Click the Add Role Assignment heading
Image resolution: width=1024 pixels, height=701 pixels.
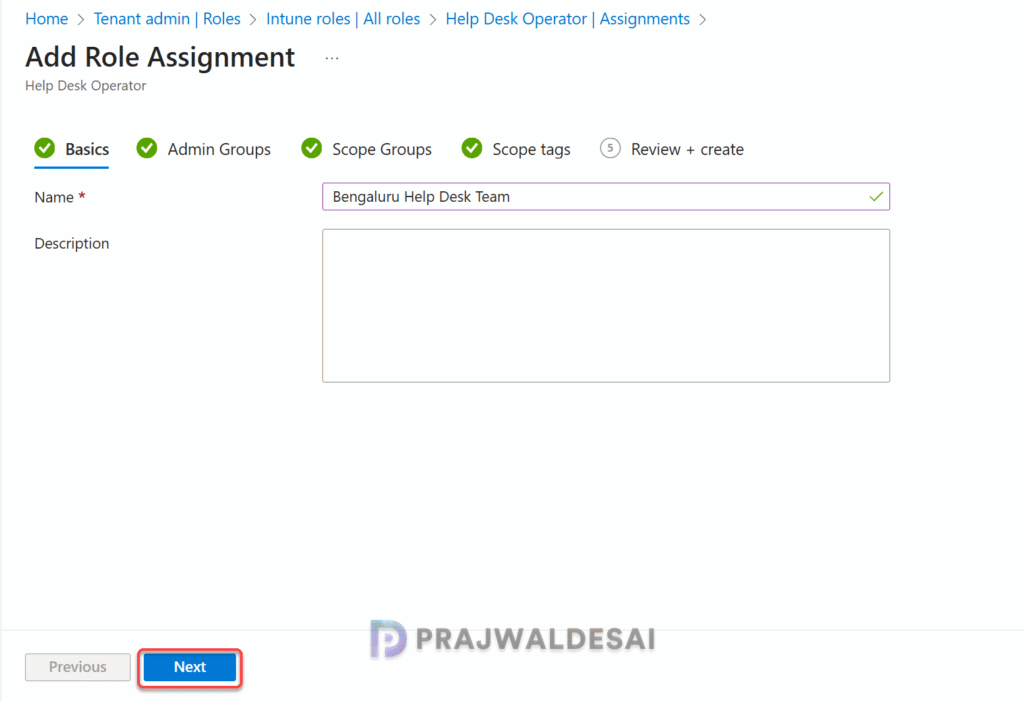[160, 57]
